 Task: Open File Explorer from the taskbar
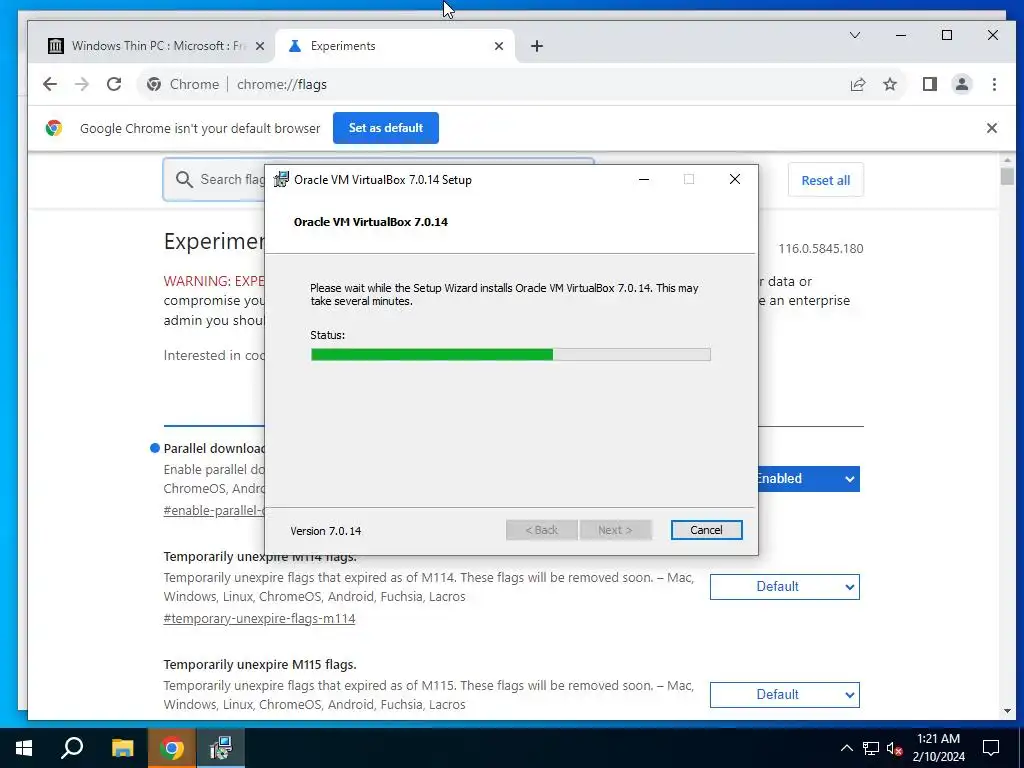click(x=122, y=748)
